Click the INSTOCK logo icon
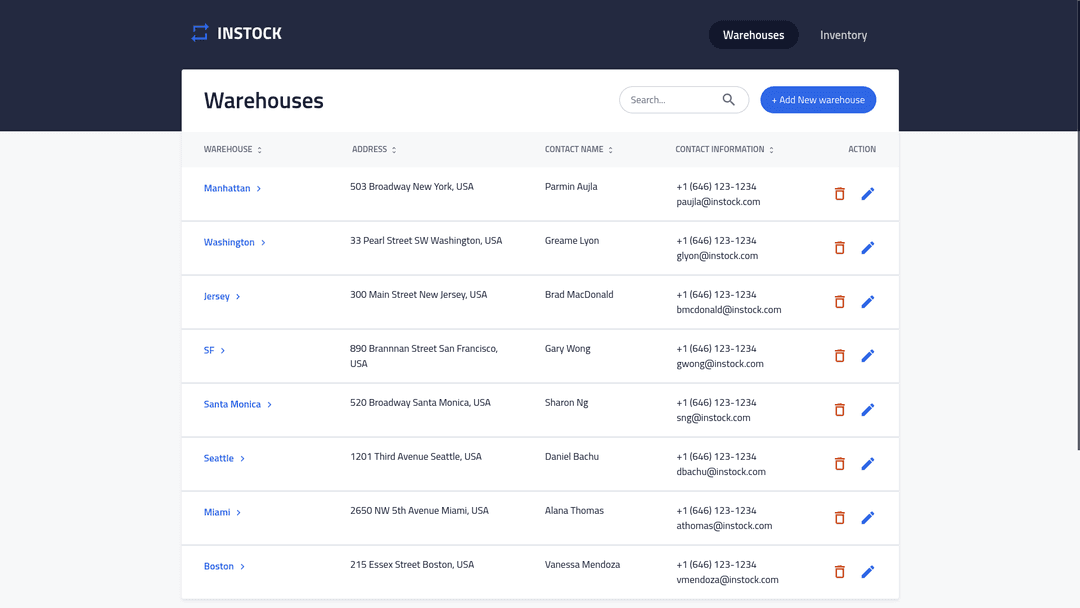Image resolution: width=1080 pixels, height=608 pixels. [199, 32]
